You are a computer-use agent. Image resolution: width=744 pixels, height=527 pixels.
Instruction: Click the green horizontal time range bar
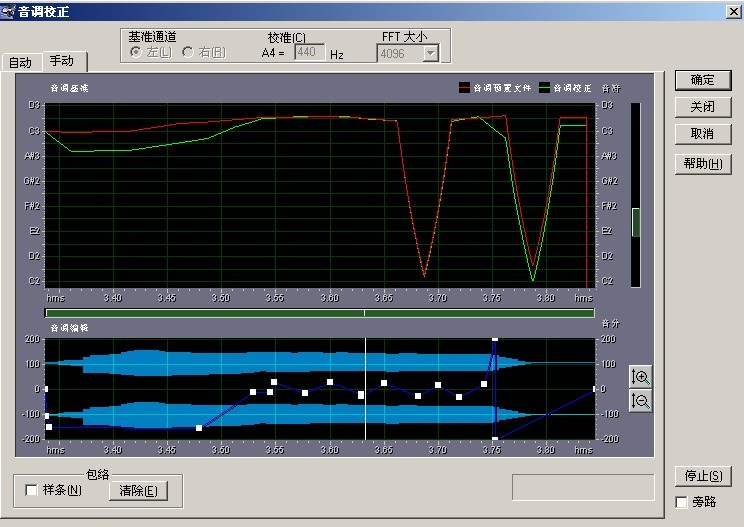click(x=320, y=313)
